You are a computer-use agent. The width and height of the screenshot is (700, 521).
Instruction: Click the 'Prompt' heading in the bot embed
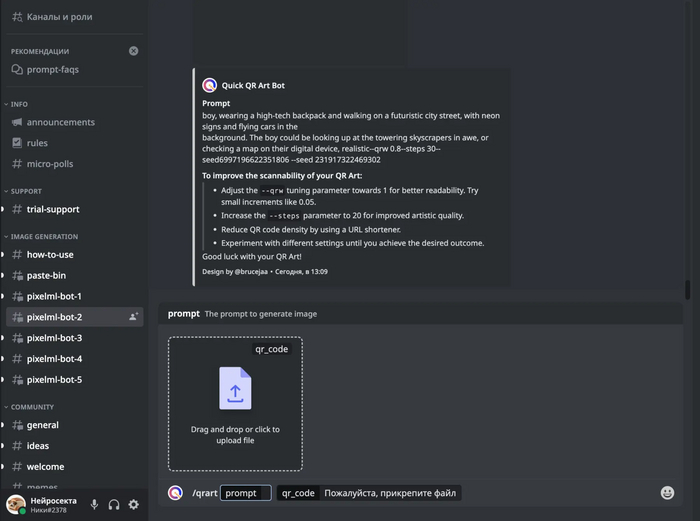pos(216,103)
